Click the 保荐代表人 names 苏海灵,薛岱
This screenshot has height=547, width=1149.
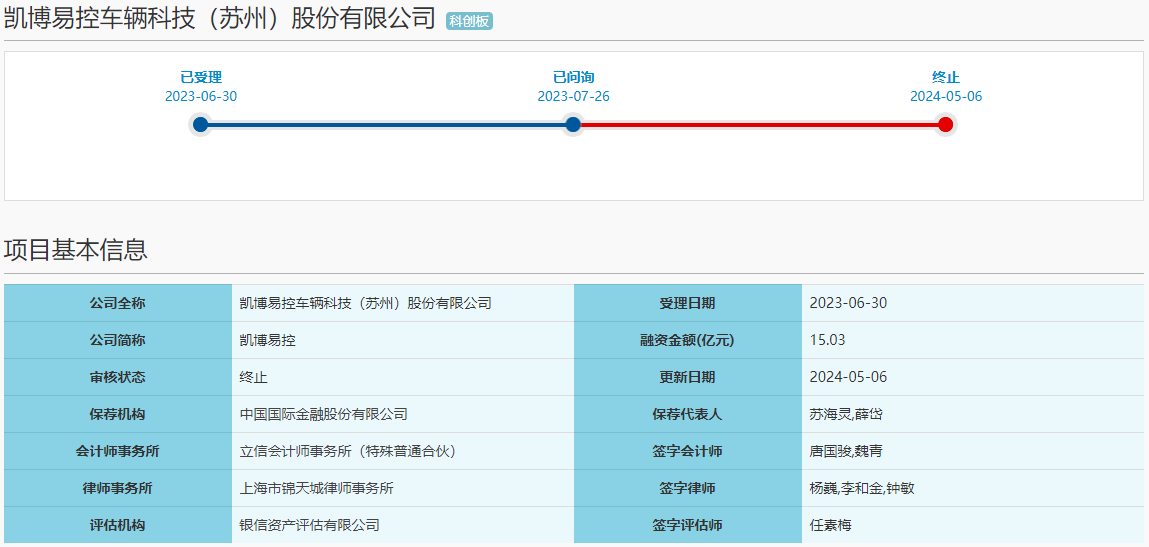[846, 414]
